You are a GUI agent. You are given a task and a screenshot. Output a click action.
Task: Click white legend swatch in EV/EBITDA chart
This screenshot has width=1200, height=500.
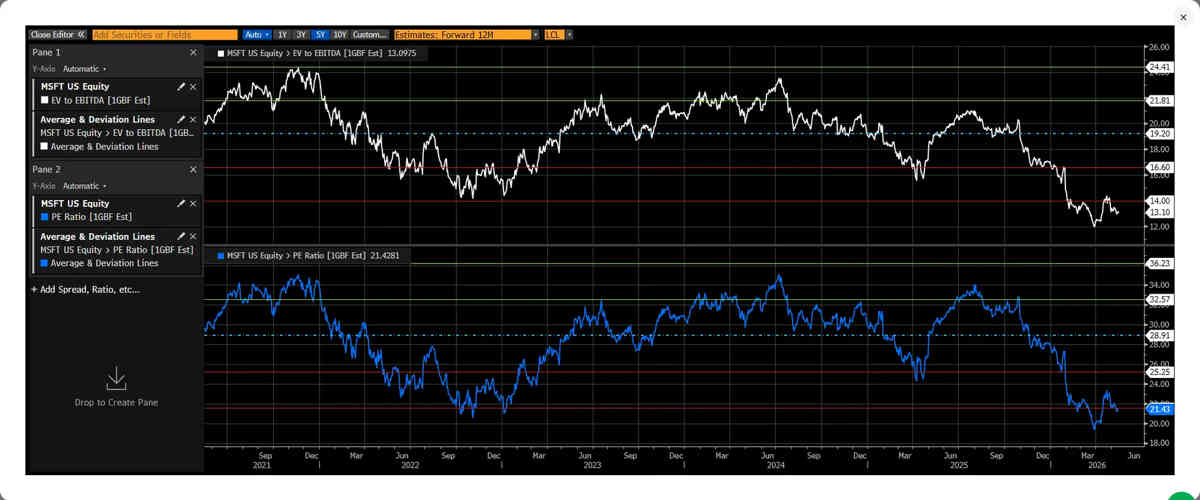click(x=221, y=53)
